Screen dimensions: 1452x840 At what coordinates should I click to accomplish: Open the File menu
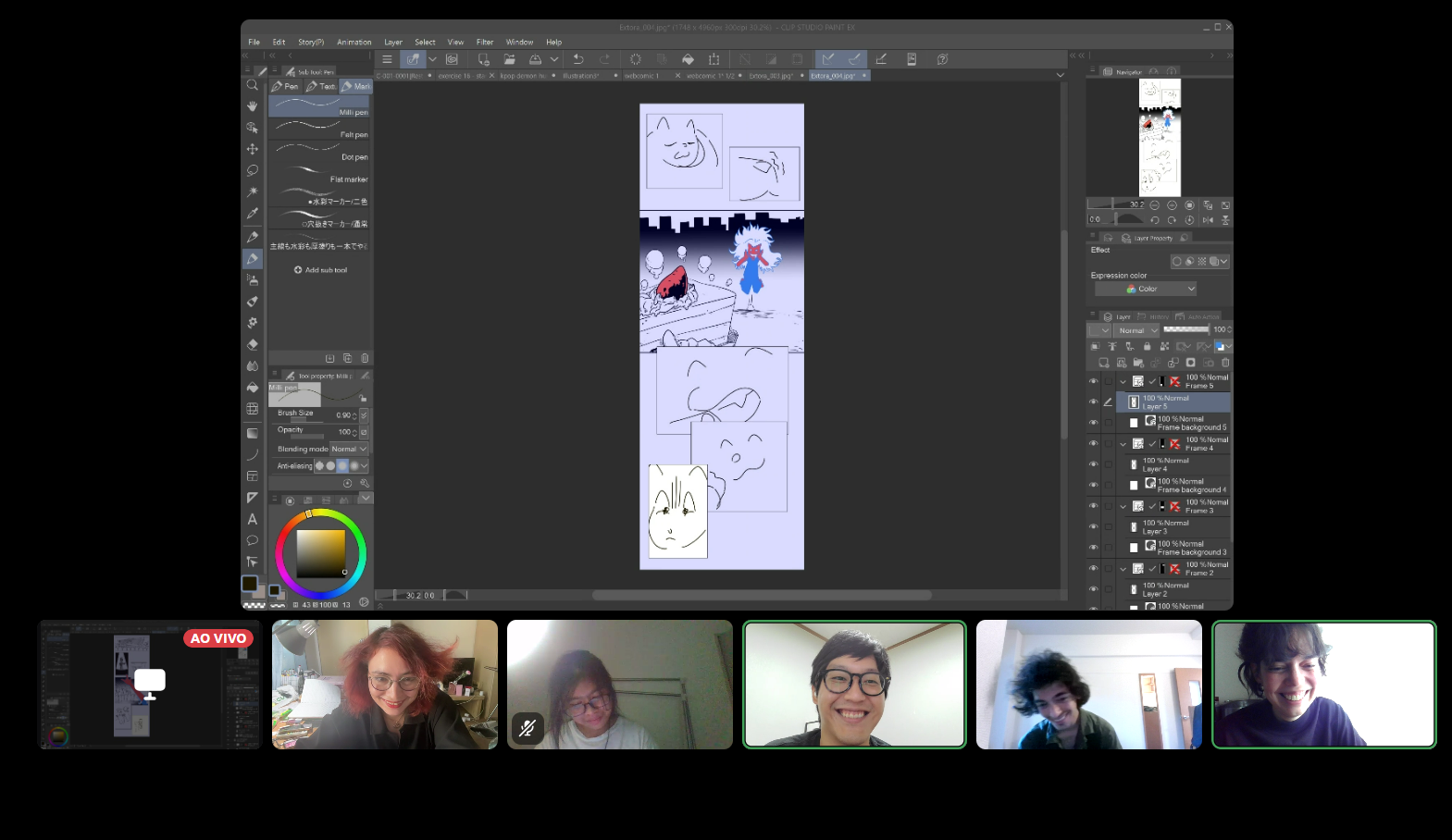click(x=254, y=42)
